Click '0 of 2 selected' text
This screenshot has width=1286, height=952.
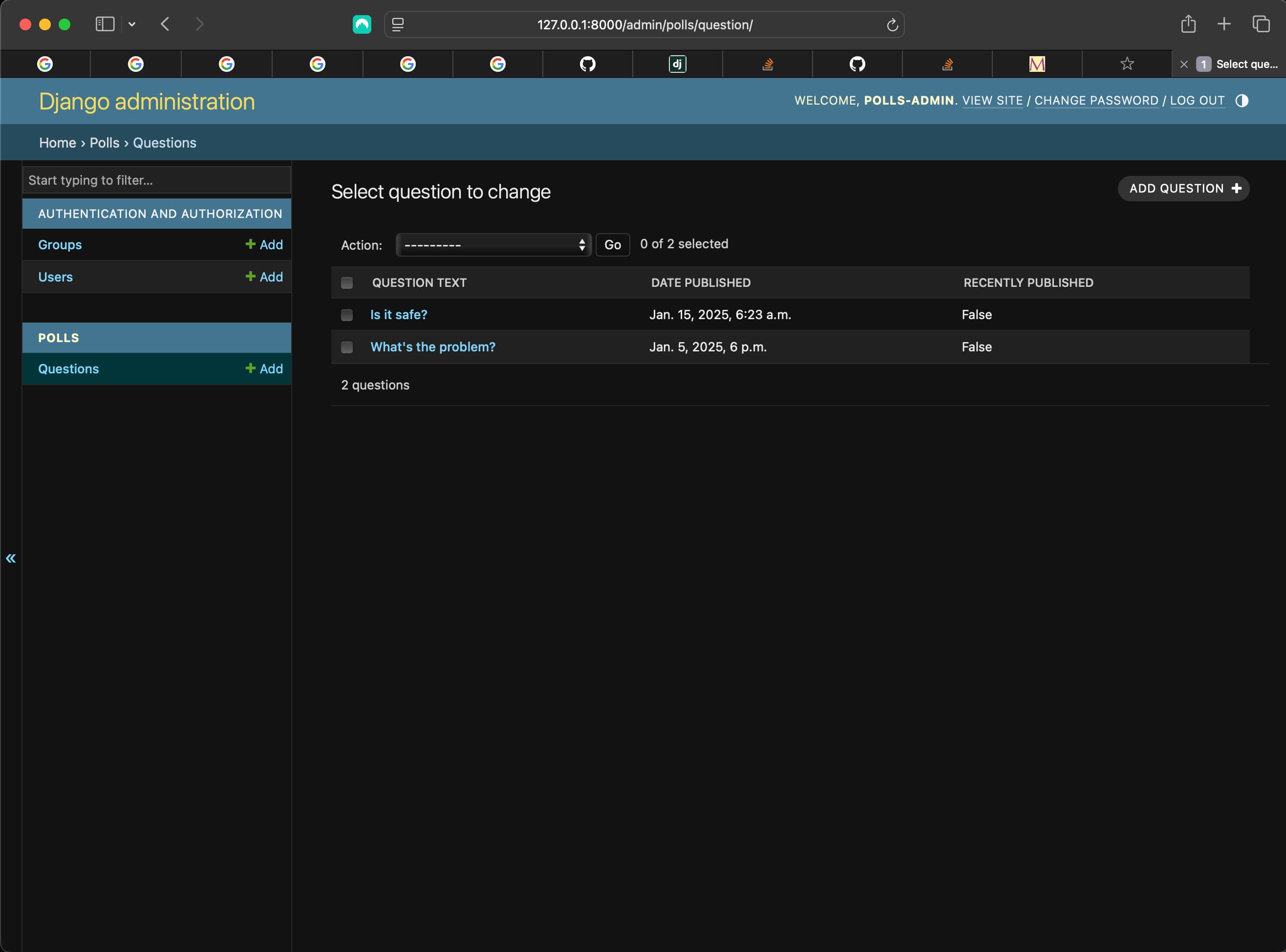[684, 244]
